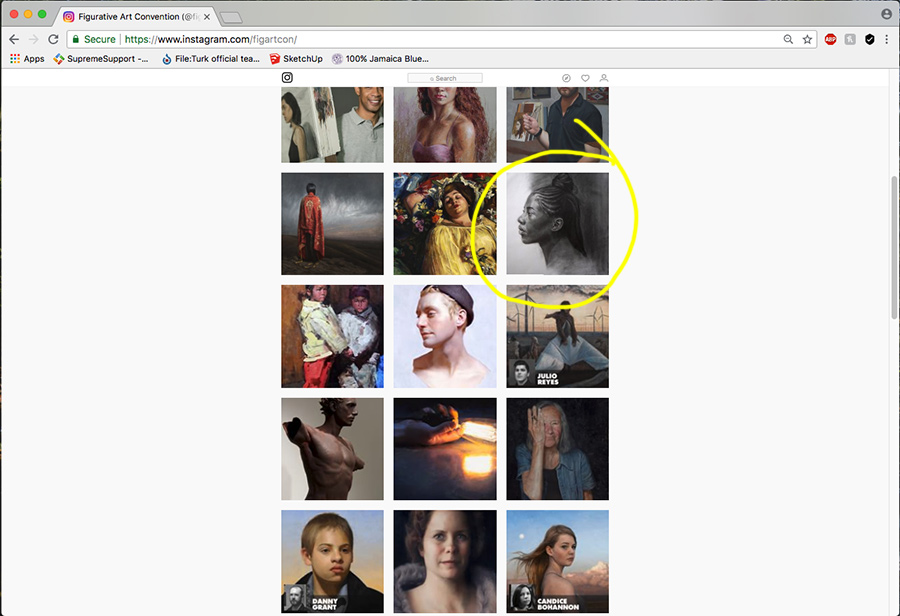Open the SketchUp bookmark
Screen dimensions: 900x616
296,59
